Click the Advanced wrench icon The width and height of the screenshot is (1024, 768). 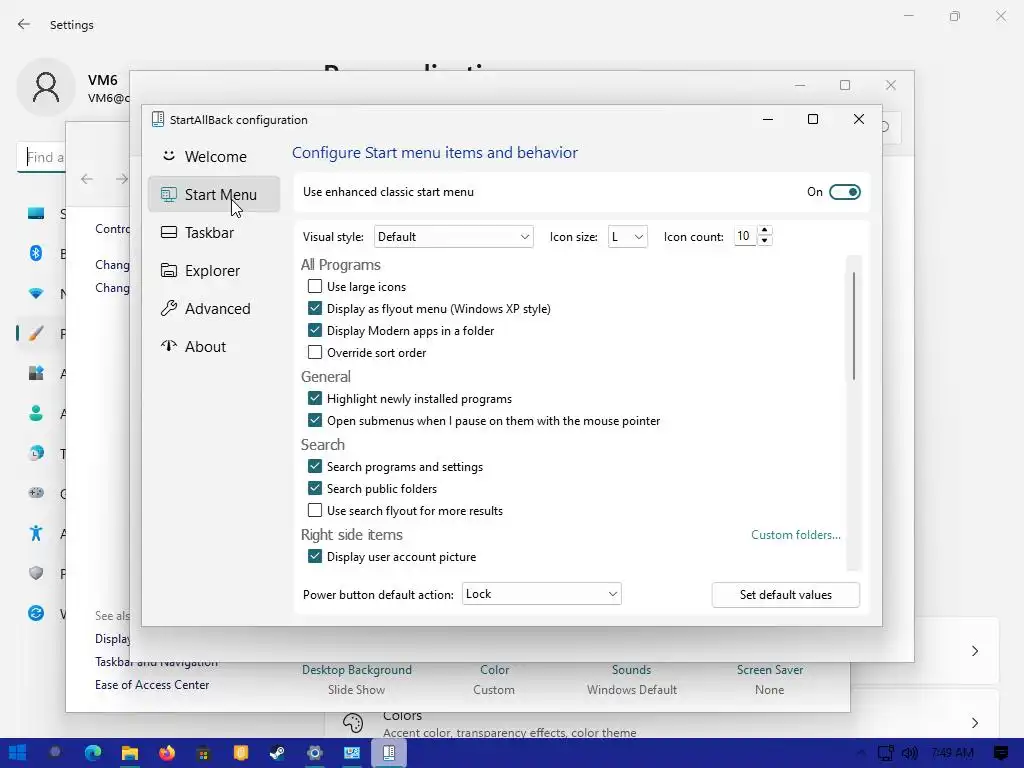point(168,308)
